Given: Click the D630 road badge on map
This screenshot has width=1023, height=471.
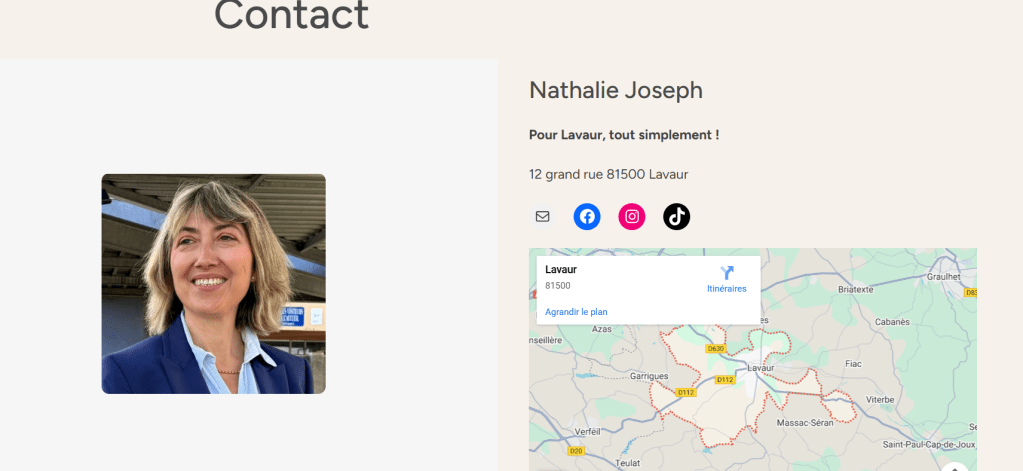Looking at the screenshot, I should tap(714, 349).
